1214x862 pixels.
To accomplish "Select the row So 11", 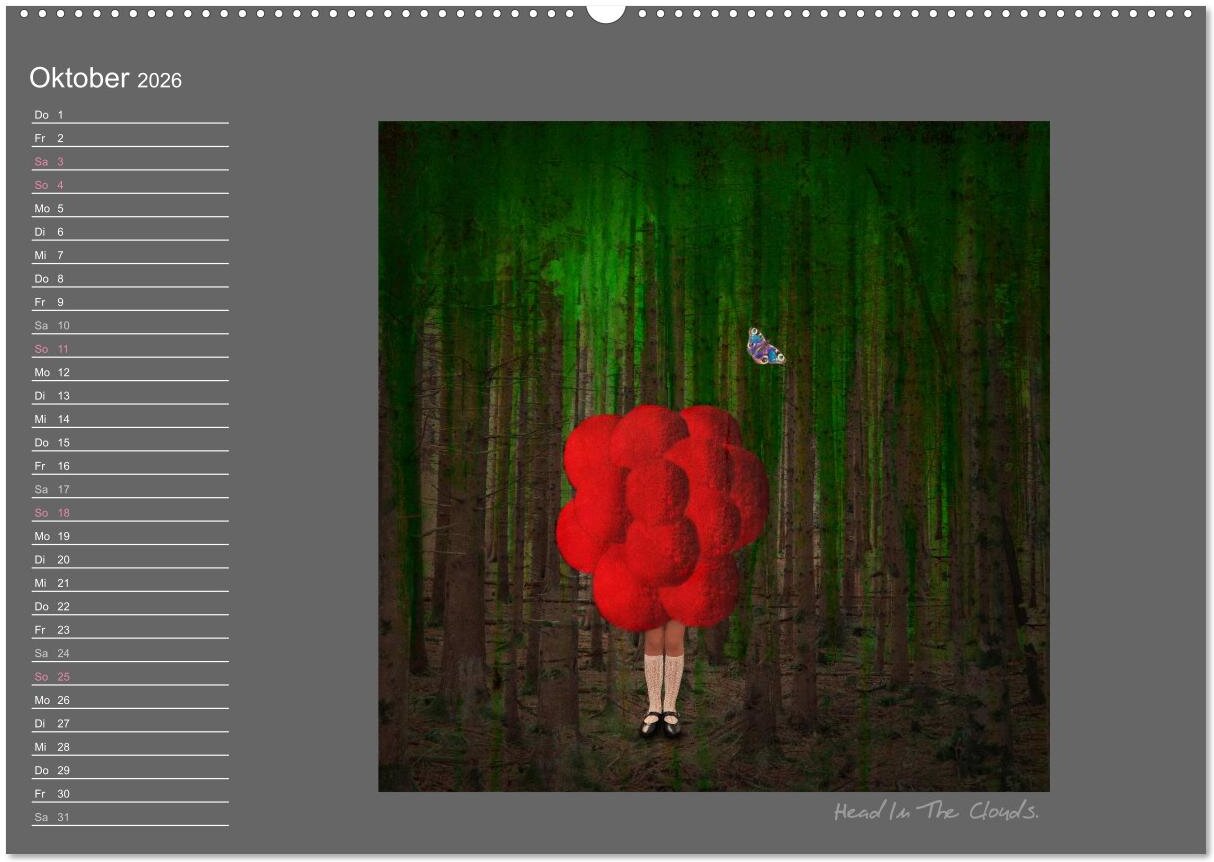I will click(x=130, y=349).
